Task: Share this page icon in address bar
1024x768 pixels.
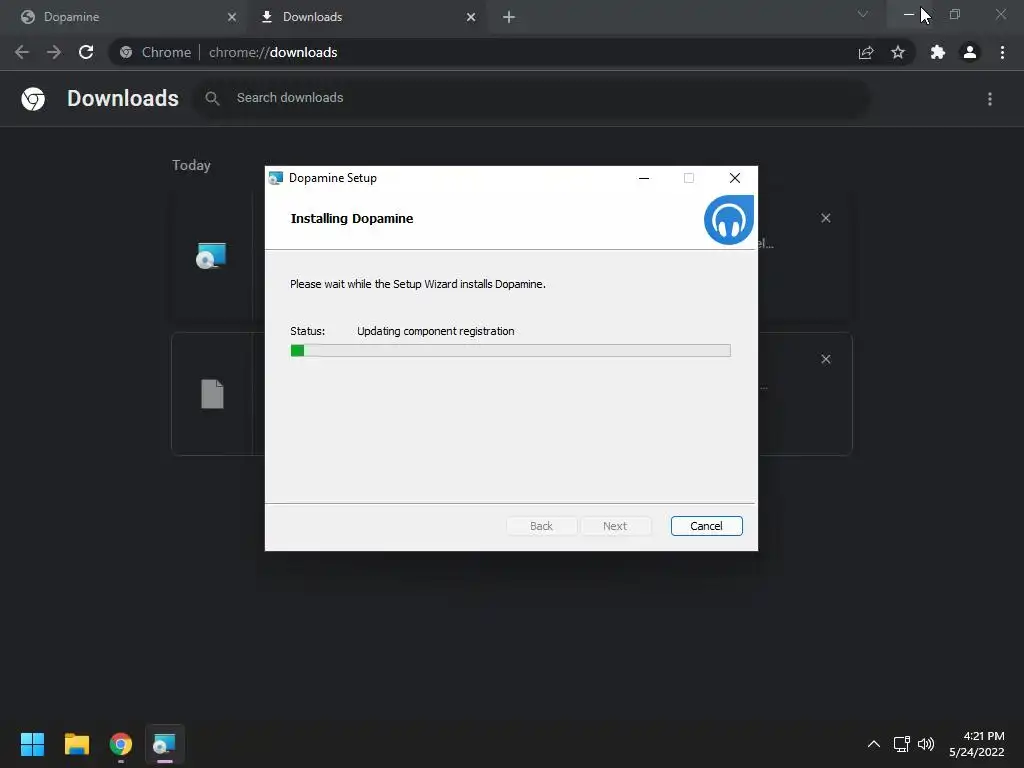Action: pos(866,52)
